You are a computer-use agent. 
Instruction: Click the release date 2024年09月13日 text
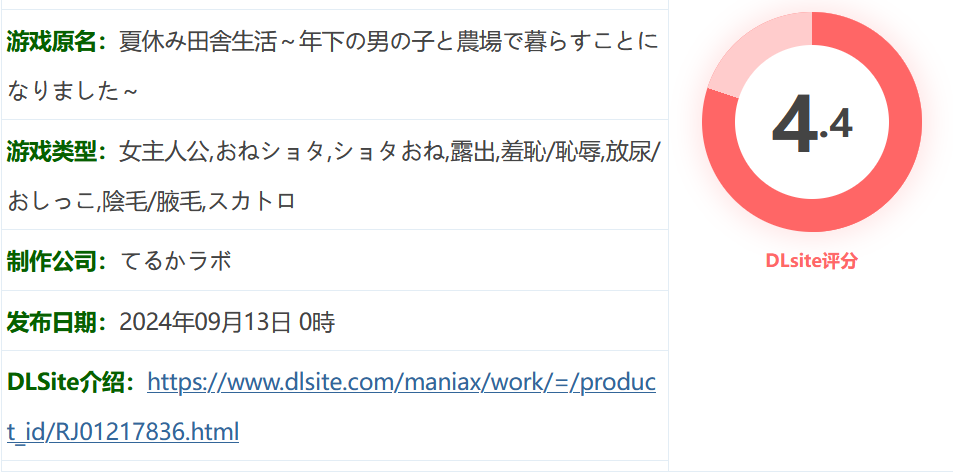205,323
